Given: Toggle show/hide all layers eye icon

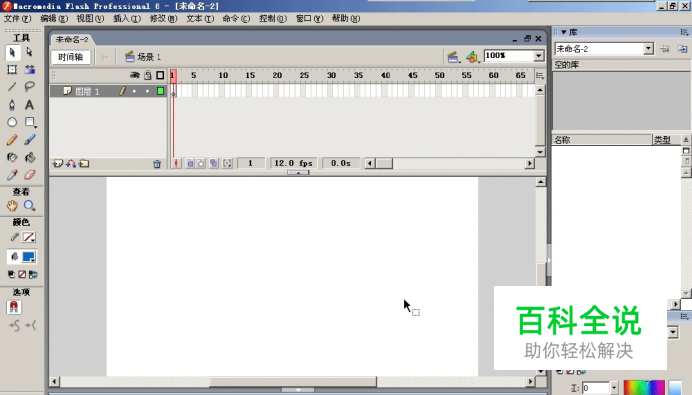Looking at the screenshot, I should 135,75.
